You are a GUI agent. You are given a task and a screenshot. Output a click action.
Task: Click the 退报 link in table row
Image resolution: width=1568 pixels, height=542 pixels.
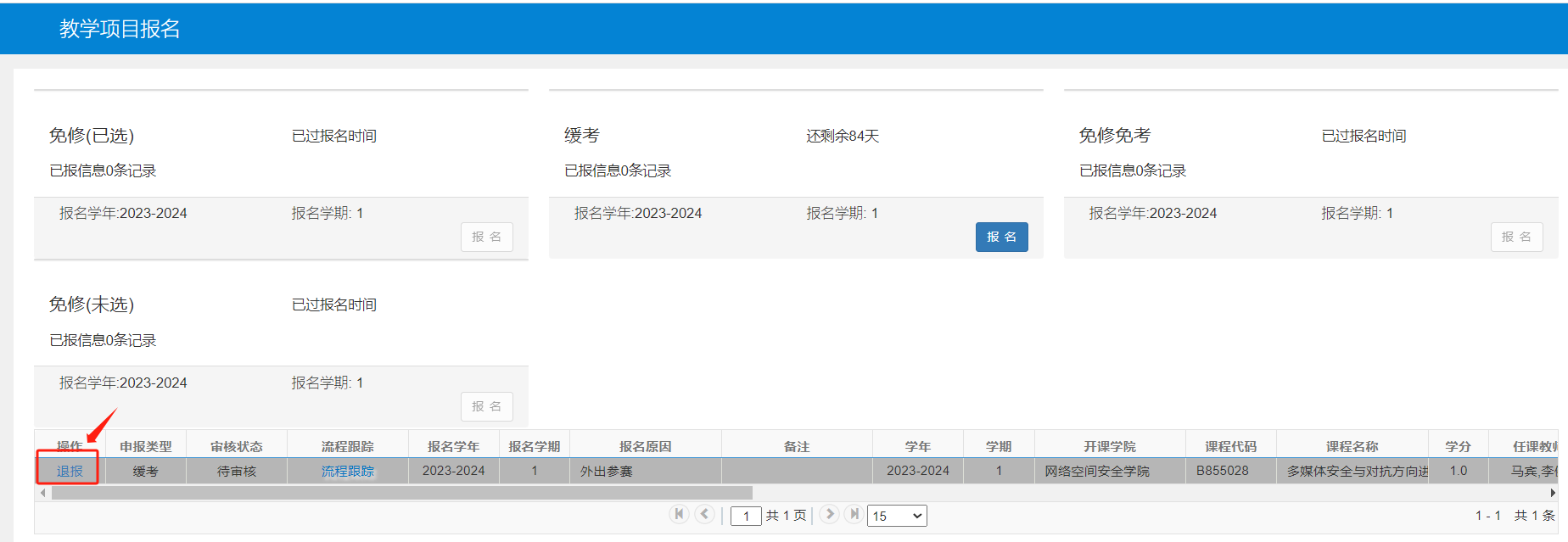pyautogui.click(x=70, y=471)
